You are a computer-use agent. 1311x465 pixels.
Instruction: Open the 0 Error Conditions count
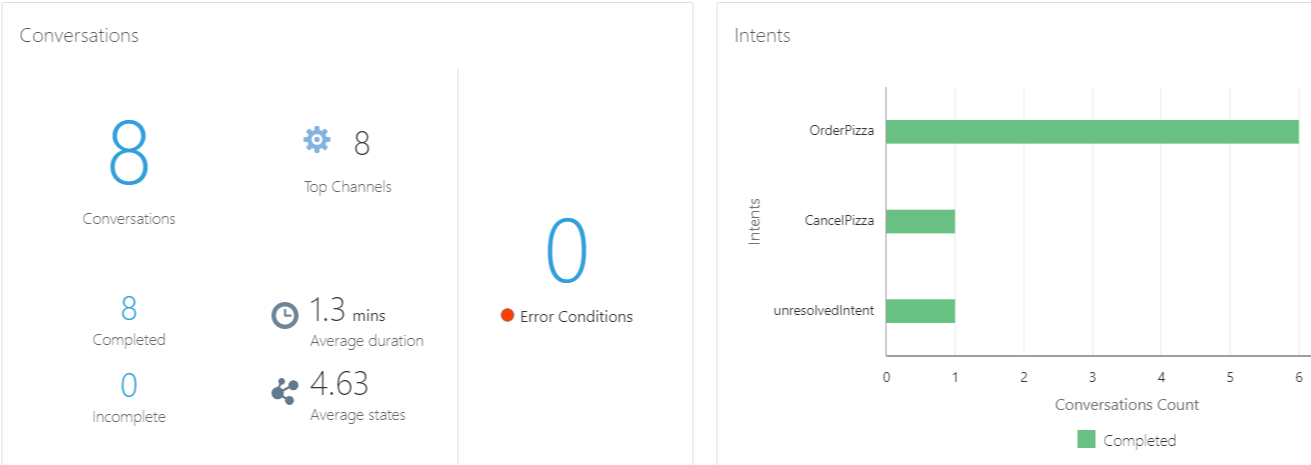point(567,252)
